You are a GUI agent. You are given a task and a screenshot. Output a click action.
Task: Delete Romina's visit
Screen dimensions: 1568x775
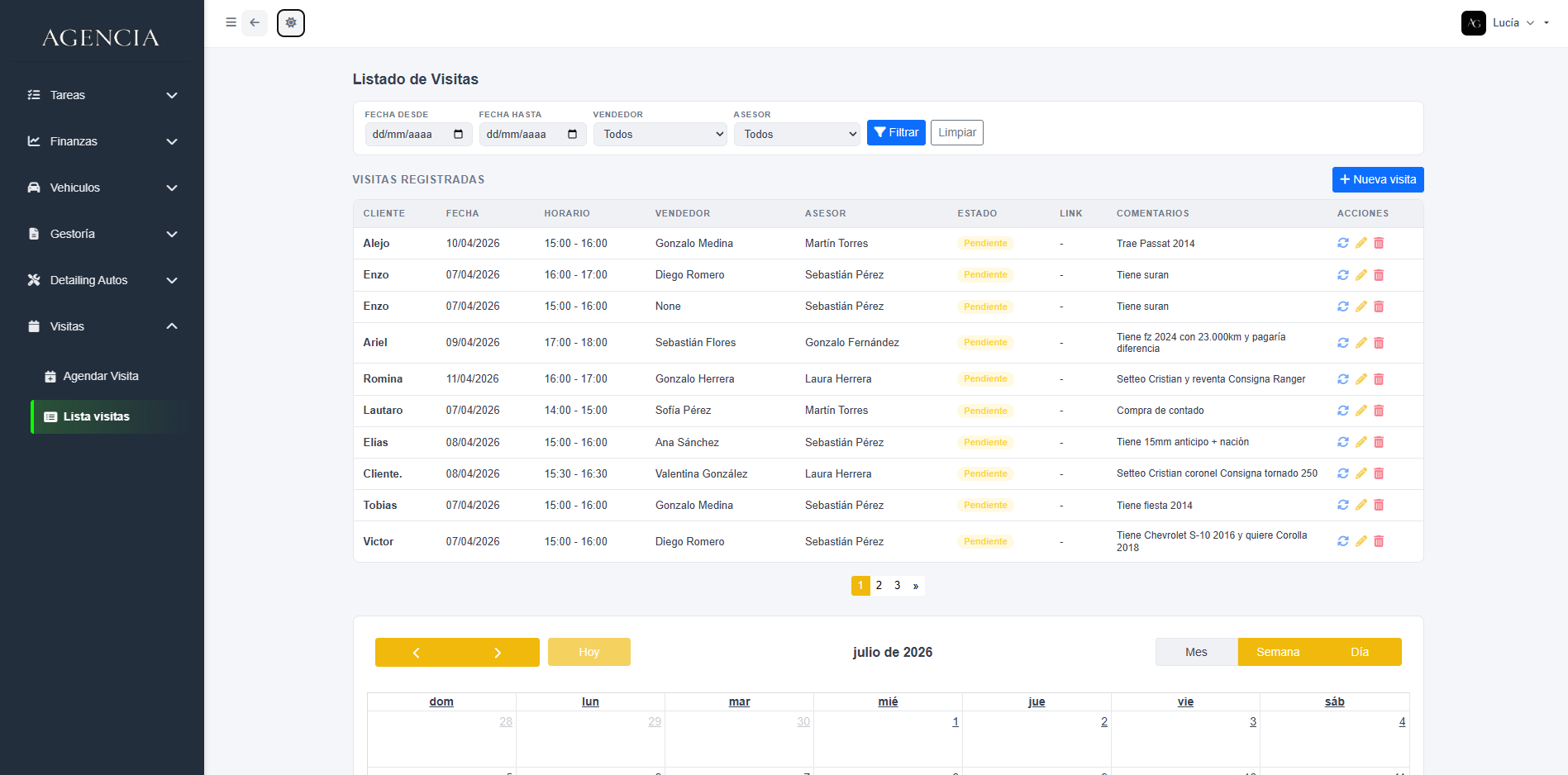click(1379, 379)
